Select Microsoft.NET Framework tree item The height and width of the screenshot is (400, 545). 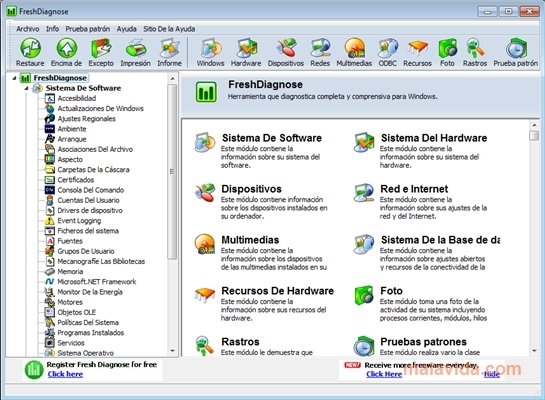97,281
